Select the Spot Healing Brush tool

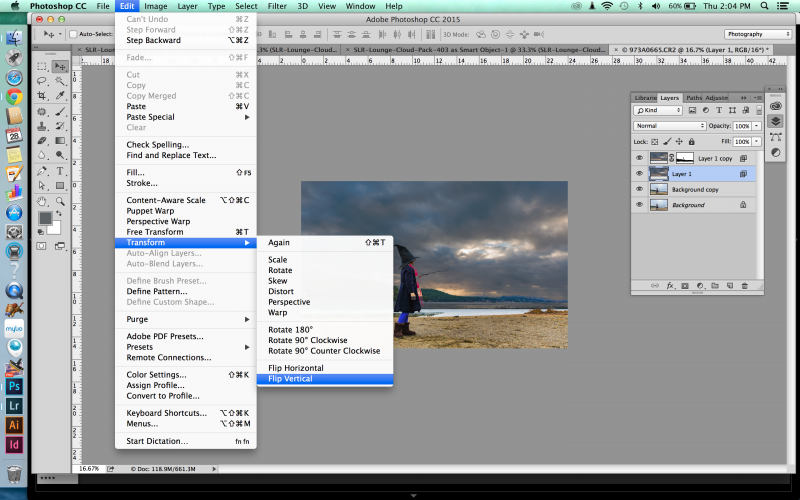click(x=42, y=111)
